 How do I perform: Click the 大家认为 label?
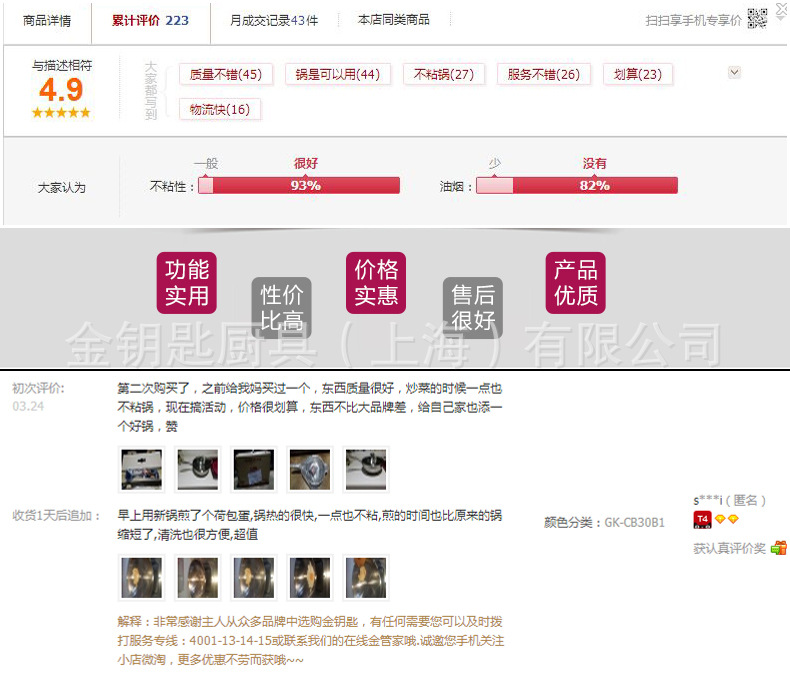61,187
